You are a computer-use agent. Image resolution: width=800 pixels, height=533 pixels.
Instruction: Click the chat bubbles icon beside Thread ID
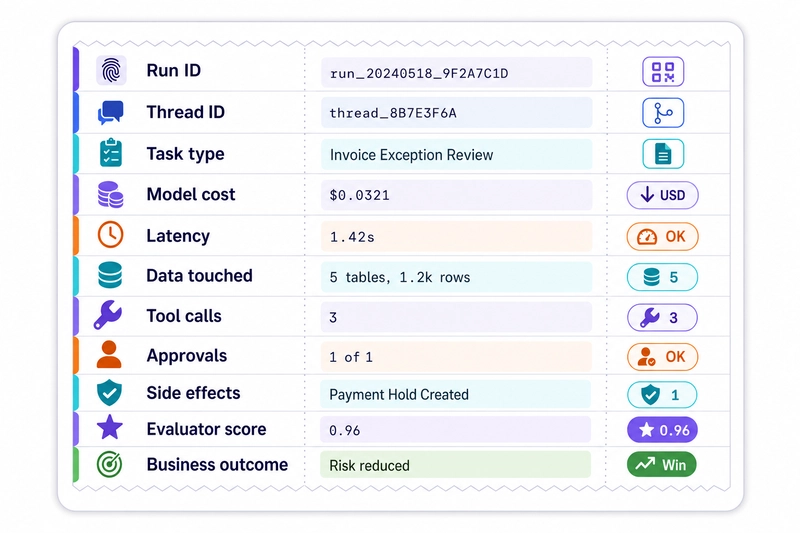coord(111,112)
